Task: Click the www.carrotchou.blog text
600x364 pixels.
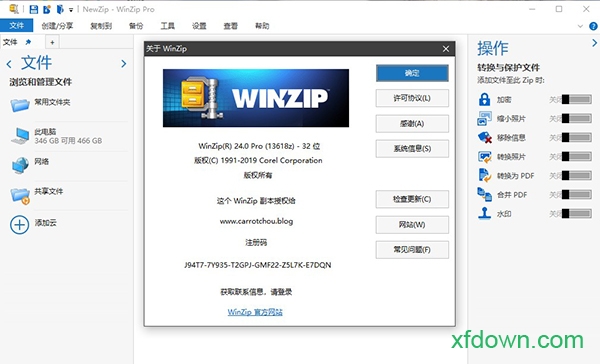Action: tap(256, 221)
